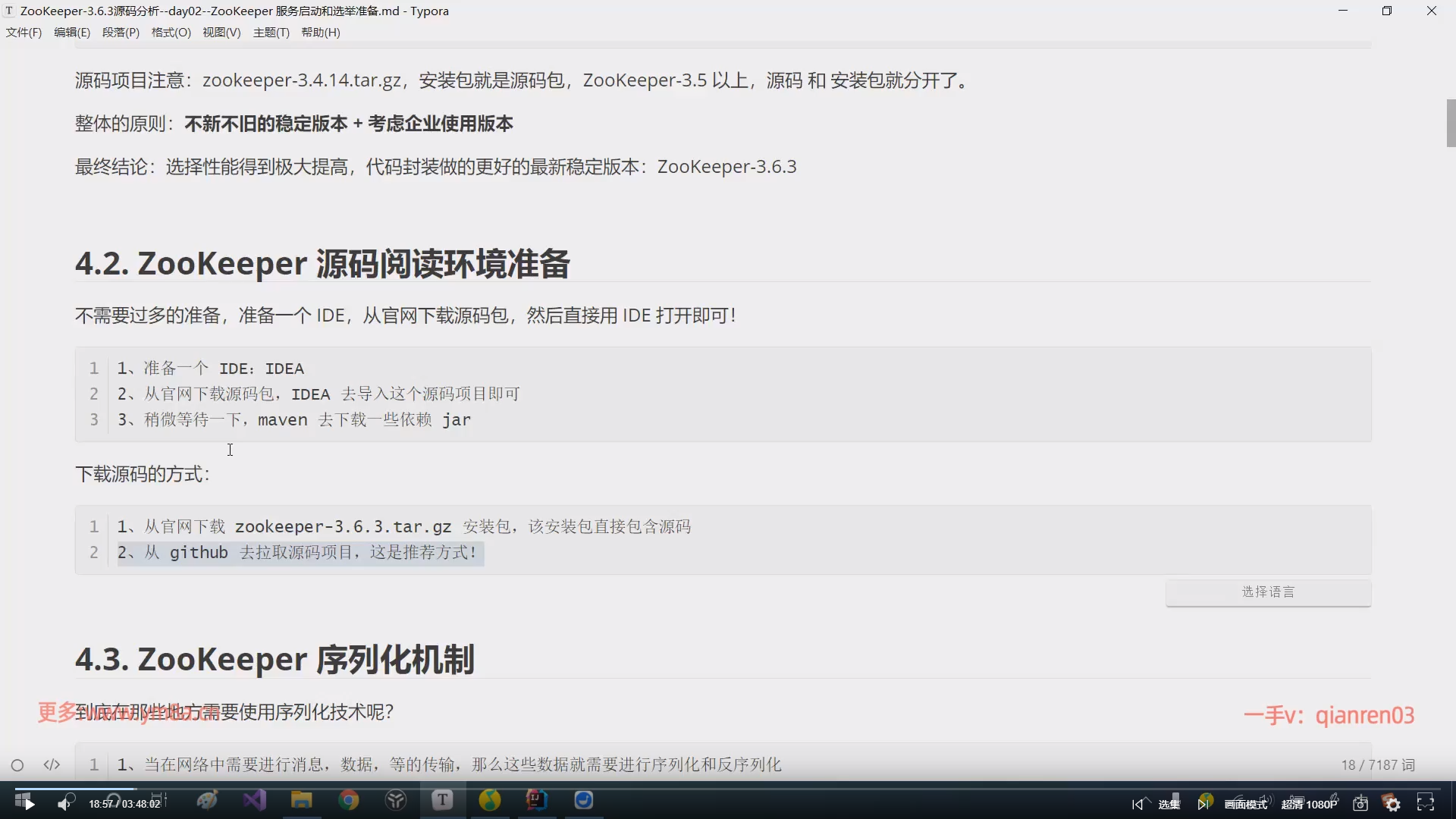
Task: Play the video with play button
Action: (29, 804)
